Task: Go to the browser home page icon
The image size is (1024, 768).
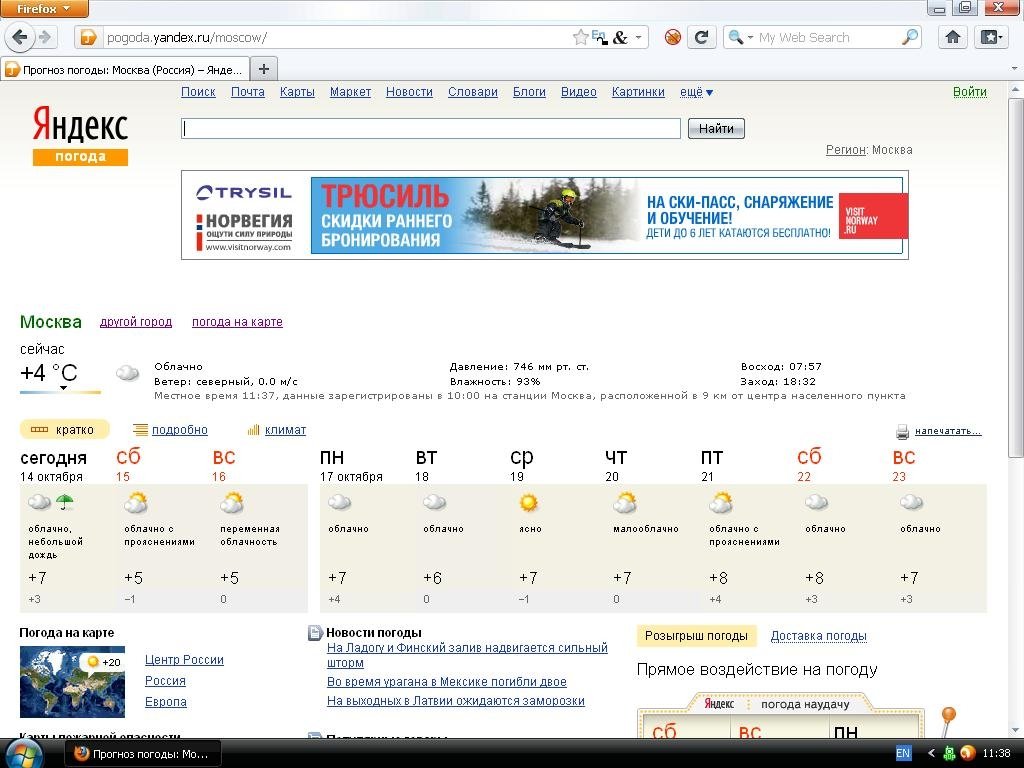Action: click(952, 37)
